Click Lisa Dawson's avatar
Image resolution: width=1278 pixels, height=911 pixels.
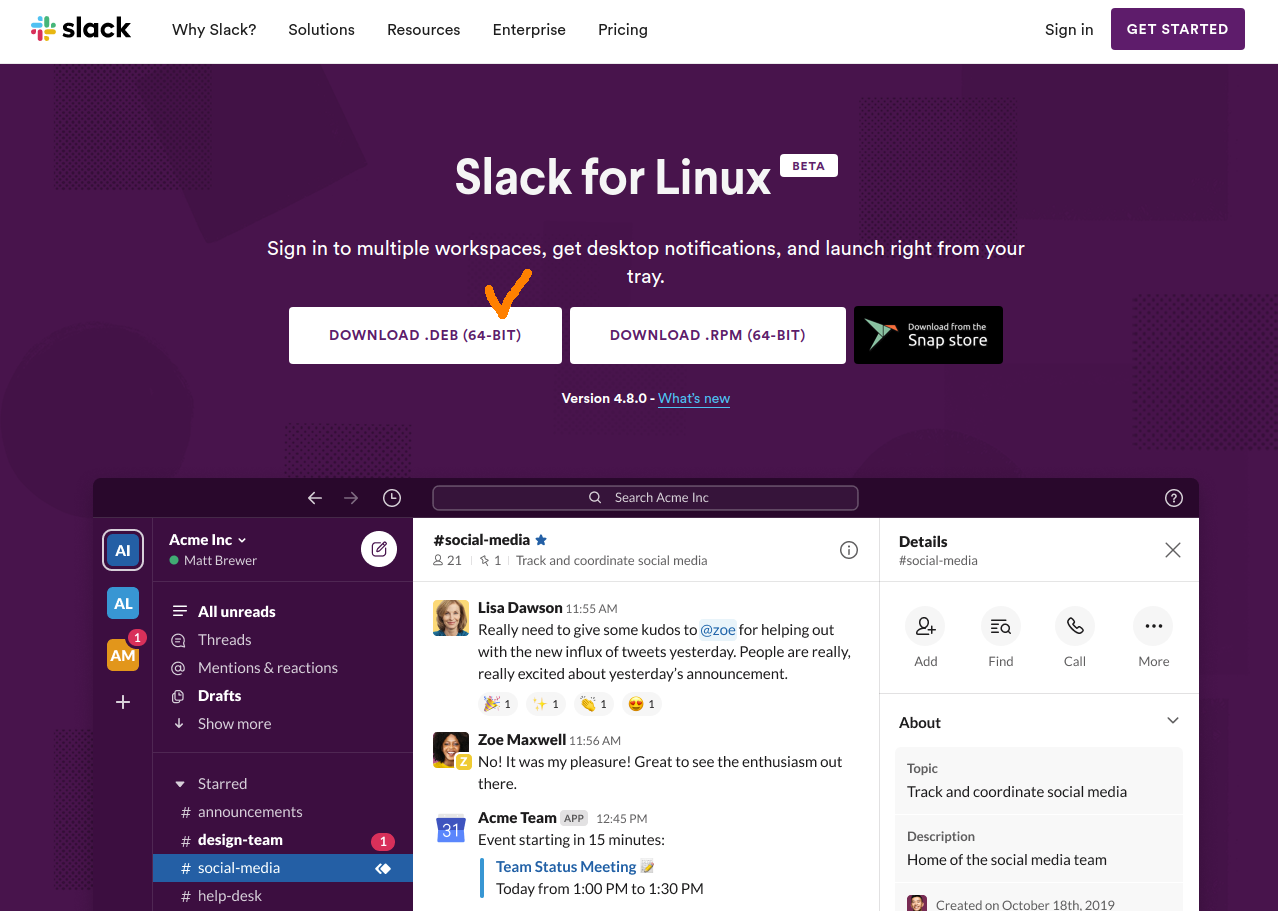tap(451, 617)
